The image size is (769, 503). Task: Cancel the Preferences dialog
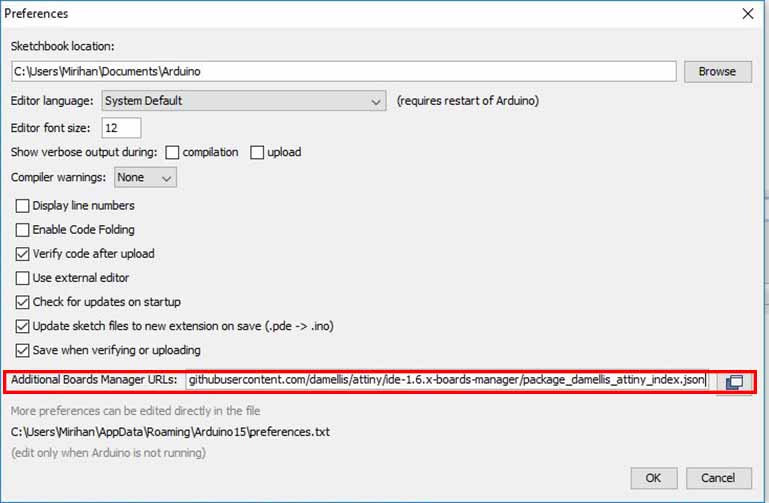718,478
